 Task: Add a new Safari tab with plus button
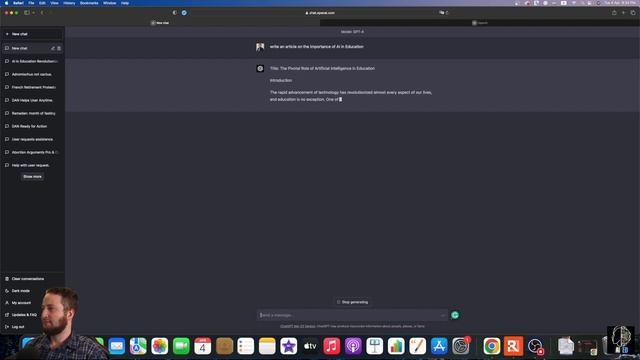tap(623, 13)
